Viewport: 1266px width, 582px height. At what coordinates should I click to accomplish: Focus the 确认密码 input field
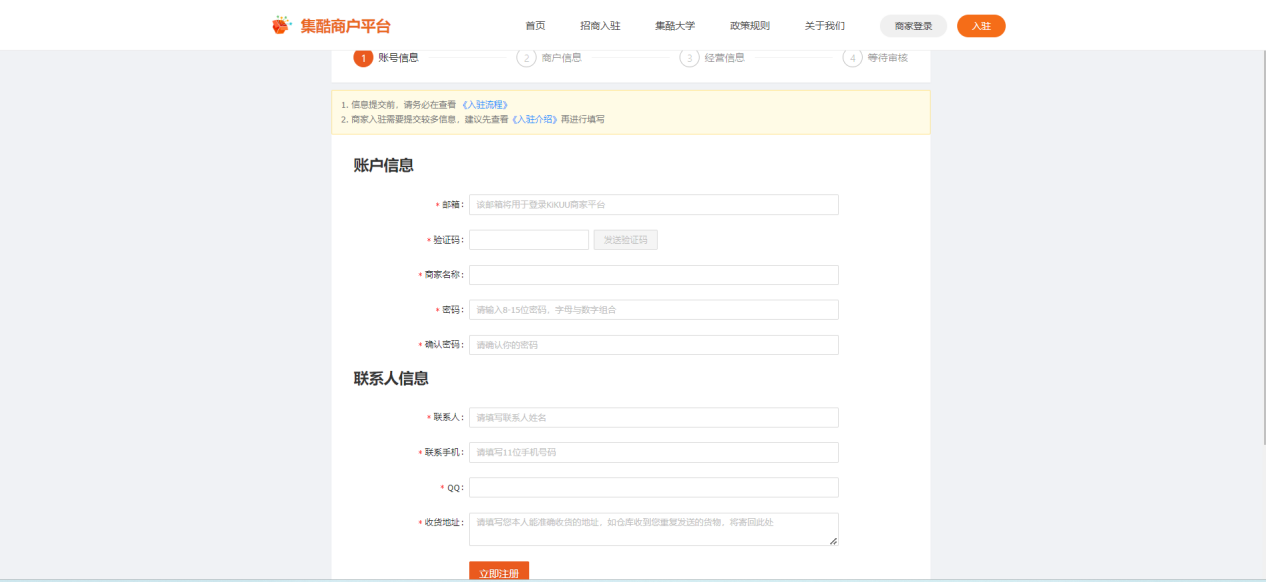pos(653,345)
